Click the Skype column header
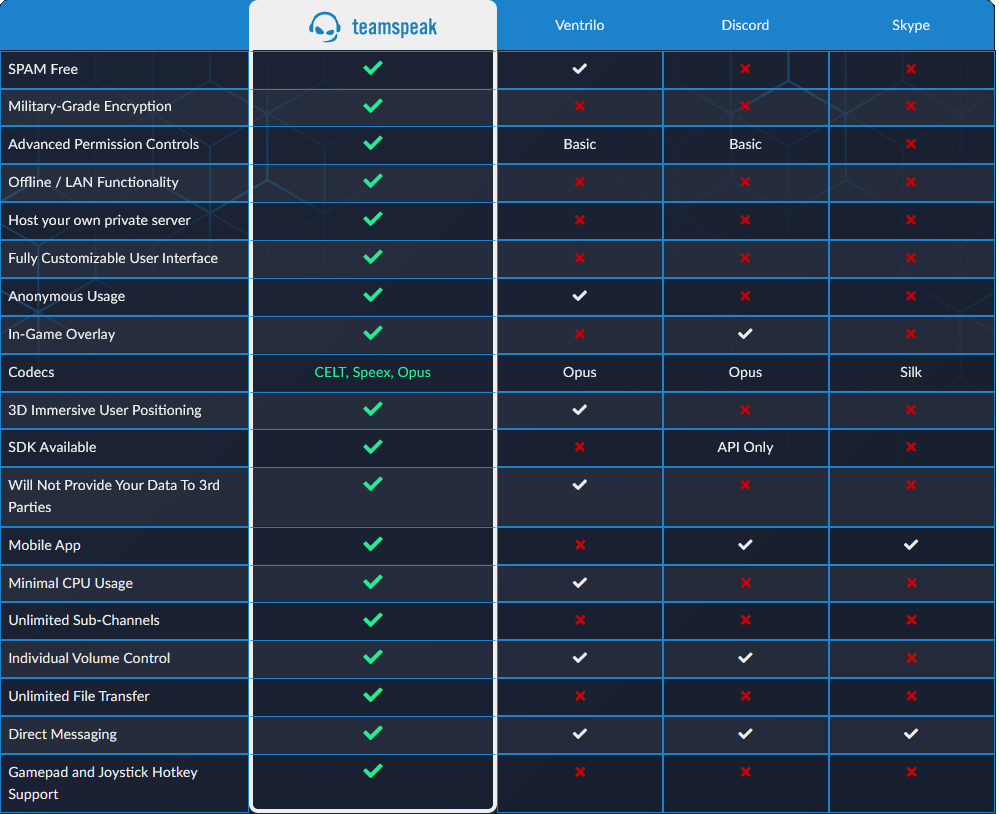The height and width of the screenshot is (814, 999). pos(910,25)
